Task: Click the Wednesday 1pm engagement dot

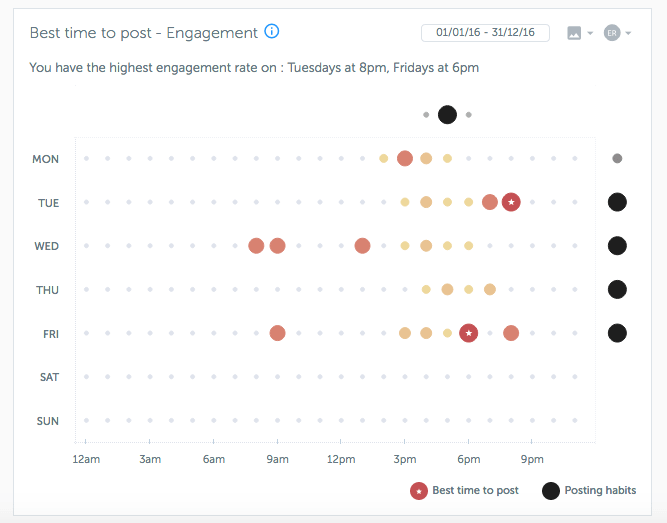Action: (362, 246)
